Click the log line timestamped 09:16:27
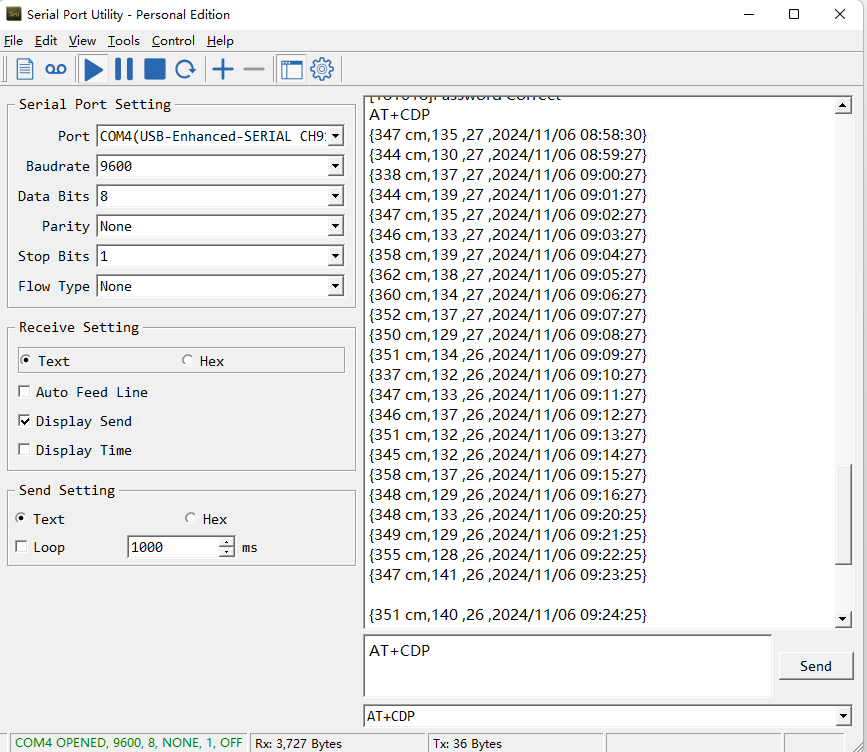 (508, 494)
